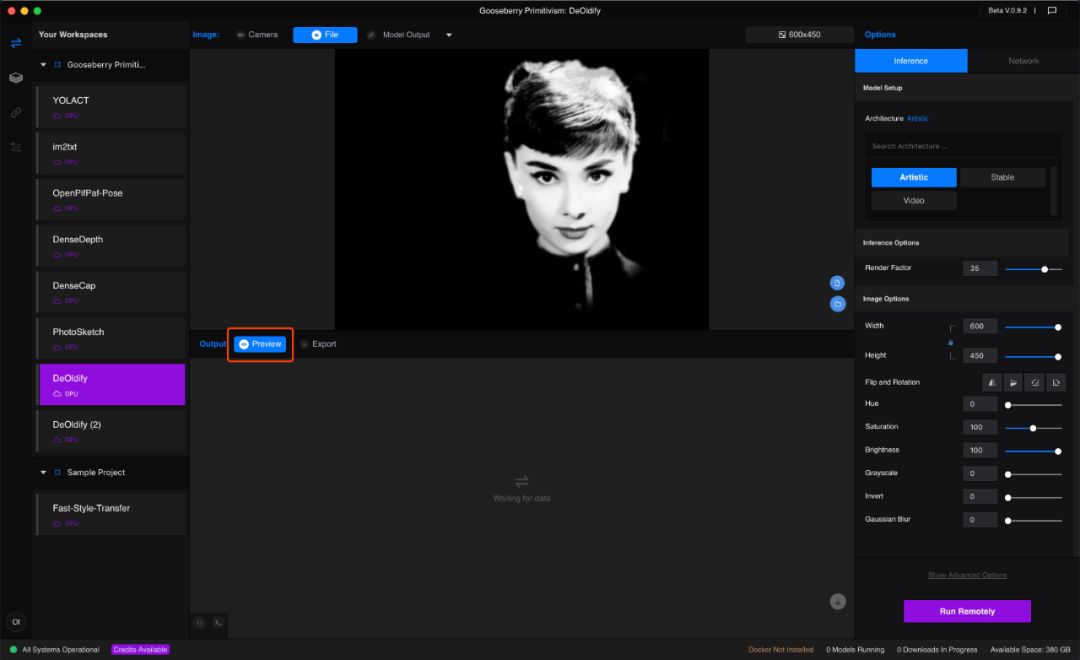Adjust the Saturation slider handle
This screenshot has height=660, width=1080.
(1032, 428)
